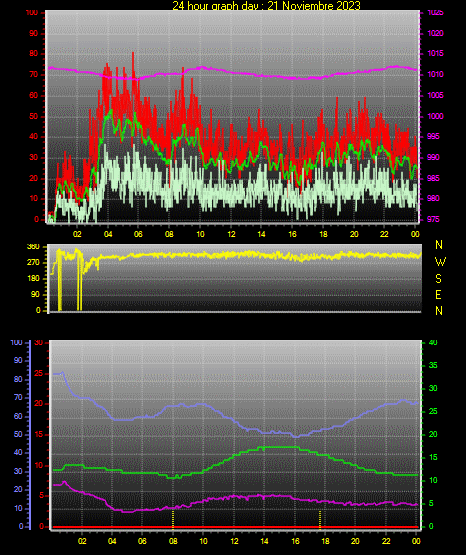Select the E compass direction label

pyautogui.click(x=438, y=294)
